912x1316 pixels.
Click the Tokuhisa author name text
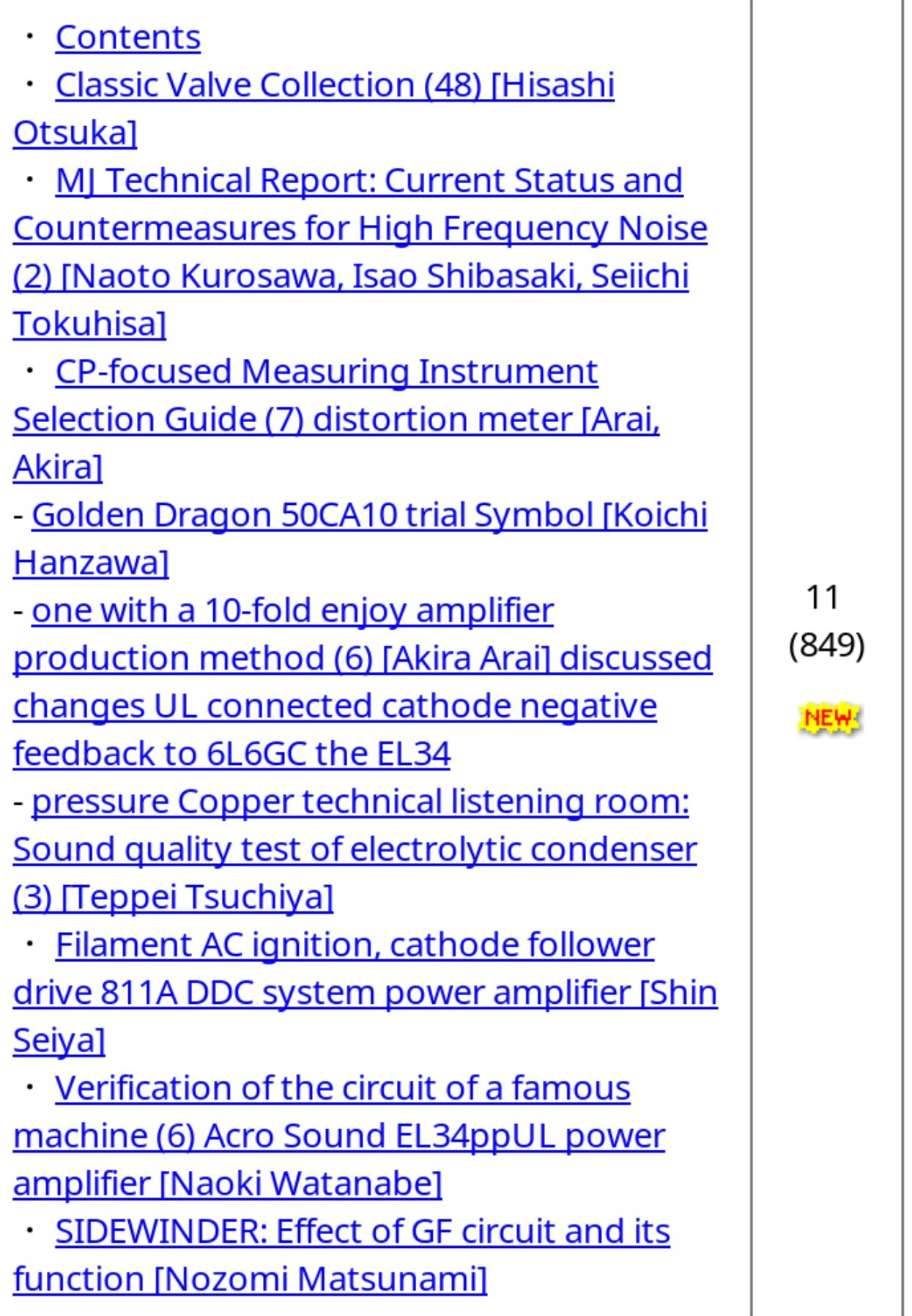click(89, 325)
